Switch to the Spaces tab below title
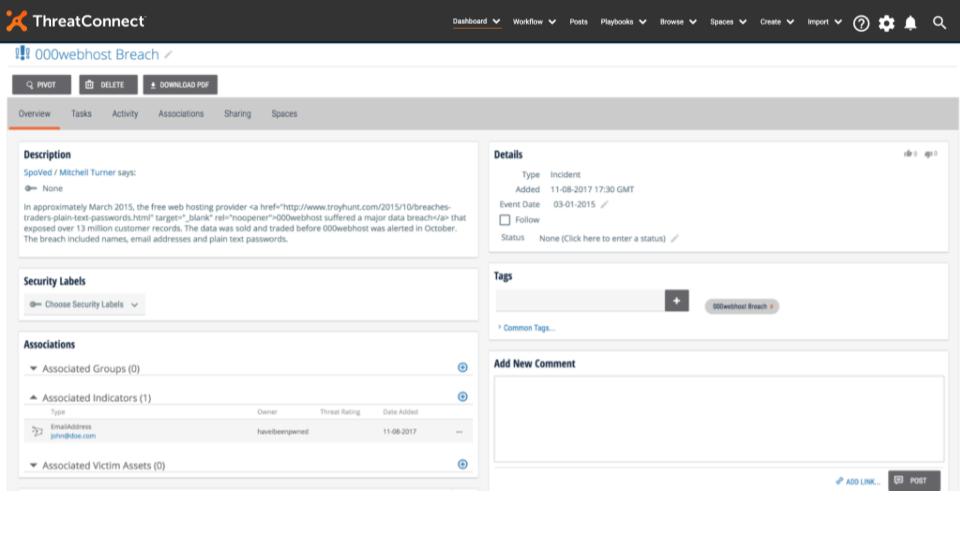The height and width of the screenshot is (540, 960). tap(284, 114)
